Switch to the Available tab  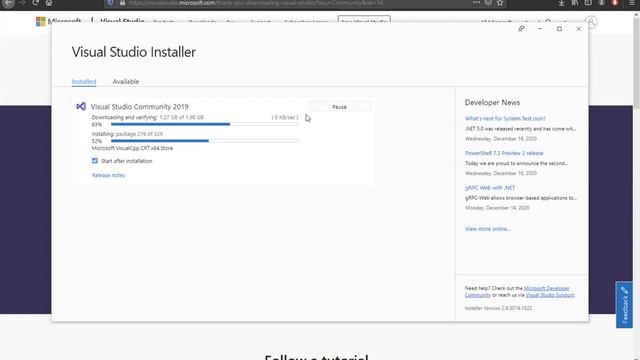[126, 82]
